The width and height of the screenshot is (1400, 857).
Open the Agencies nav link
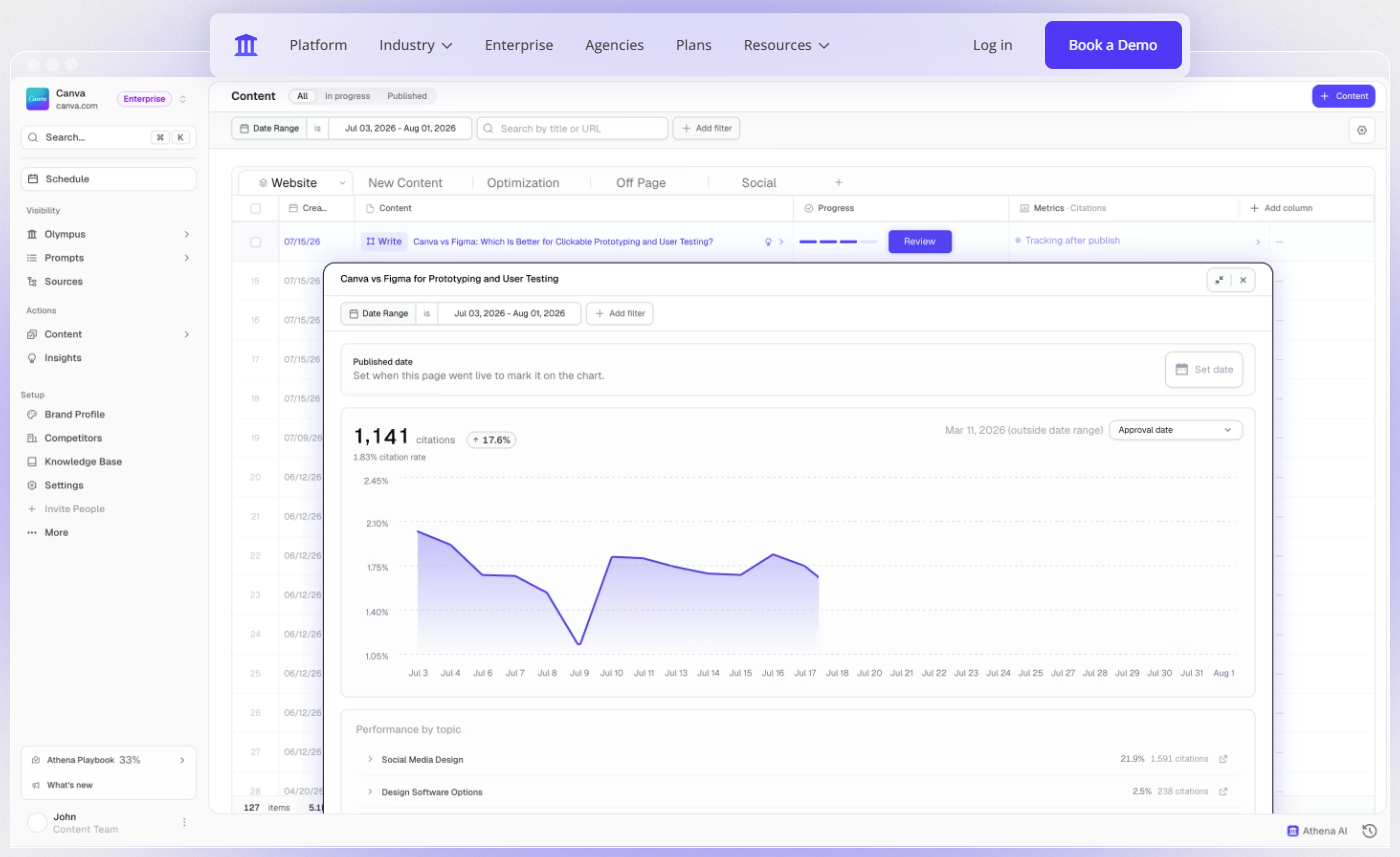point(614,45)
